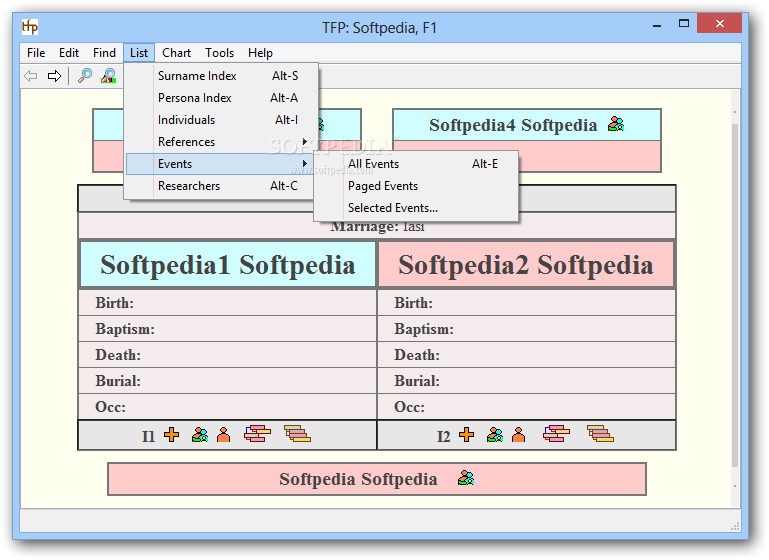The image size is (769, 560).
Task: Choose Surname Index from List menu
Action: pyautogui.click(x=222, y=76)
